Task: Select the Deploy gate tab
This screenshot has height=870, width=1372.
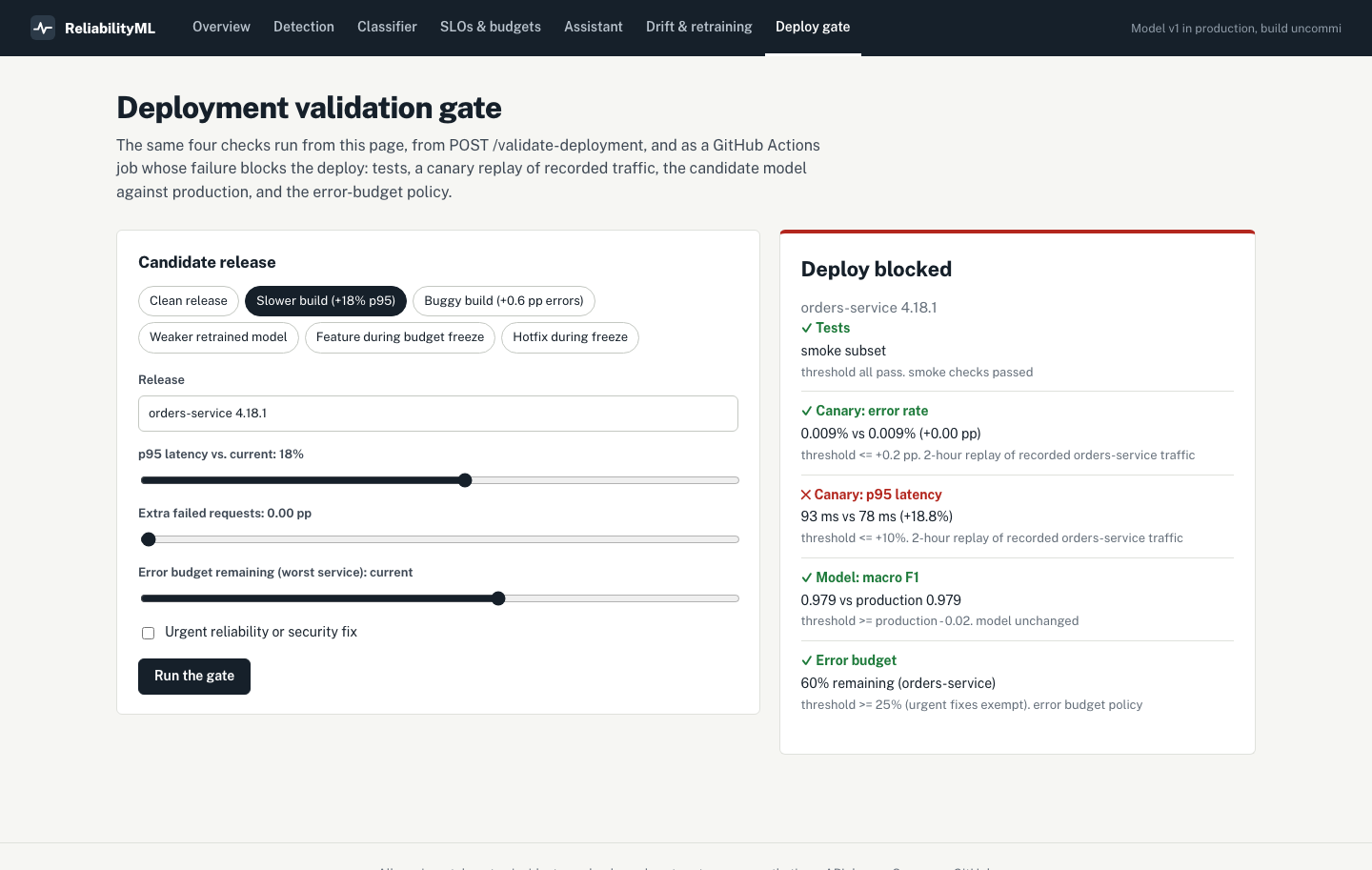Action: pyautogui.click(x=813, y=27)
